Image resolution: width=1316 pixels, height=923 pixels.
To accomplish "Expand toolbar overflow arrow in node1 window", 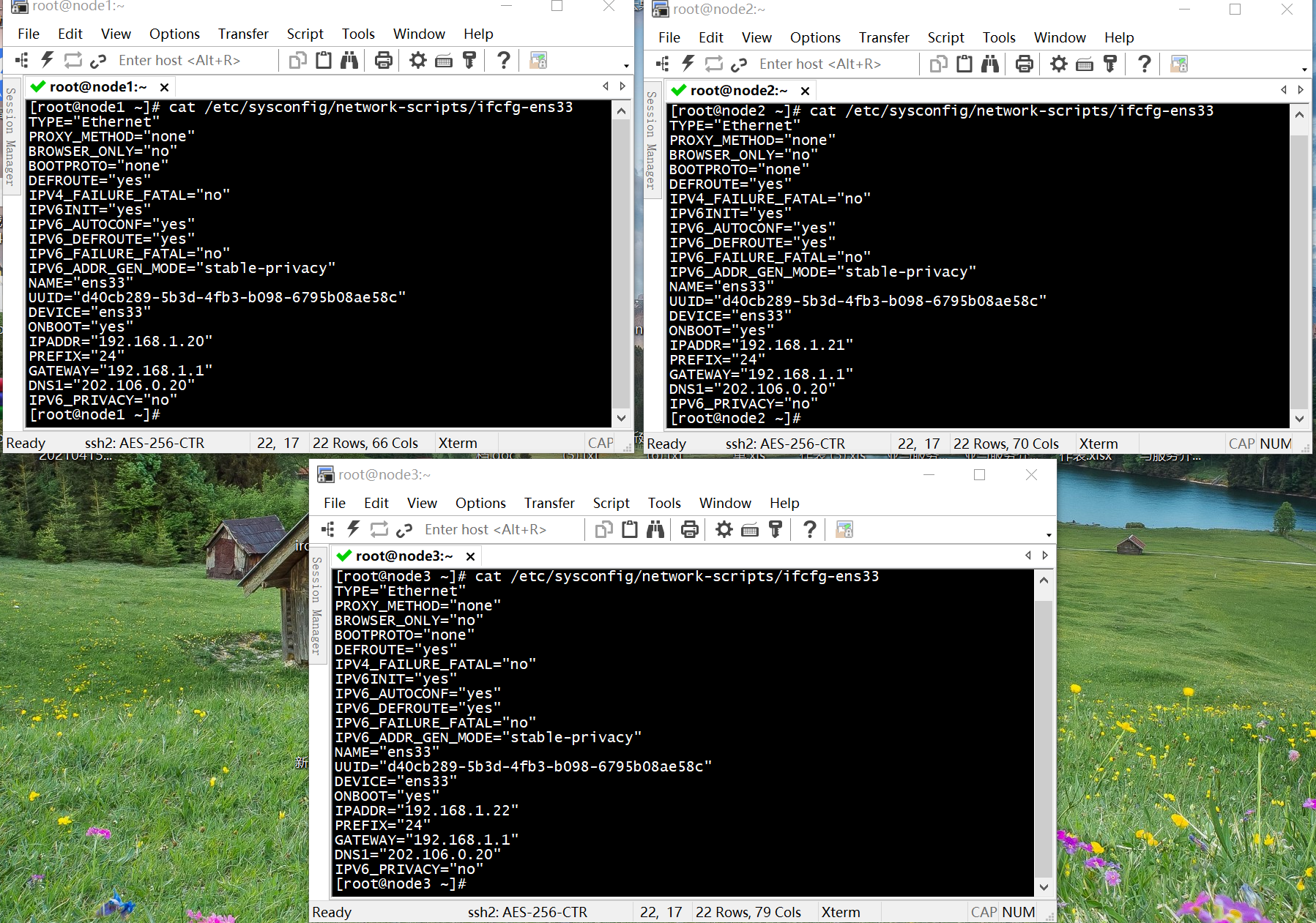I will coord(626,67).
